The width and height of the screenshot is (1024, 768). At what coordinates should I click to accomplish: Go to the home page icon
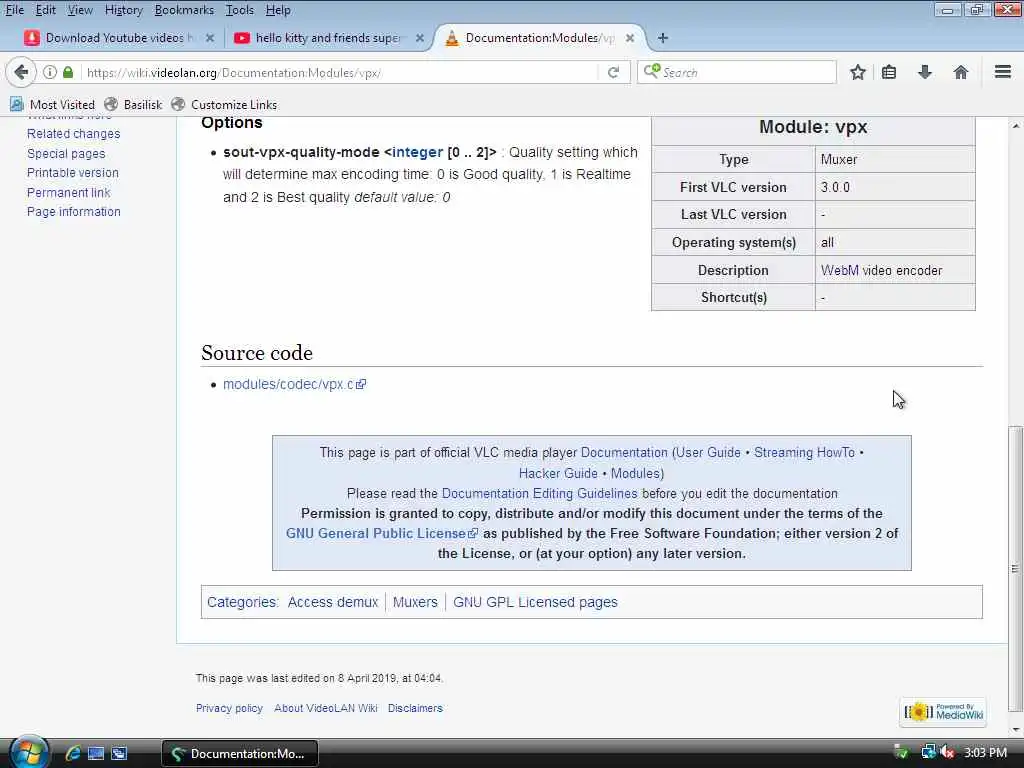(960, 72)
